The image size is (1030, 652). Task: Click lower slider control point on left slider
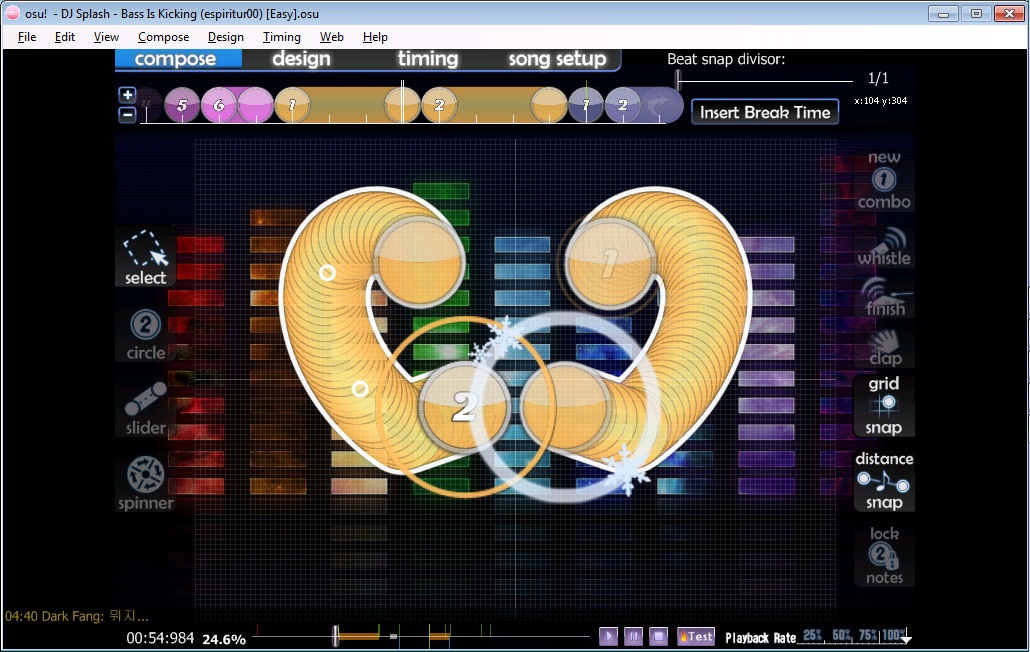[359, 389]
